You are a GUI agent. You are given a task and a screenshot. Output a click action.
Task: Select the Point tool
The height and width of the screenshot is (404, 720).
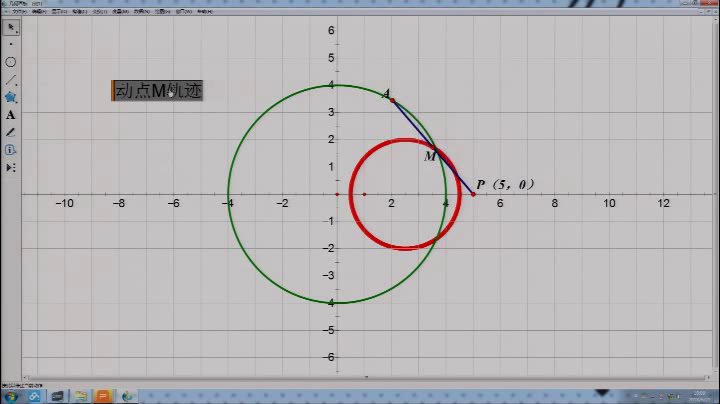[11, 44]
